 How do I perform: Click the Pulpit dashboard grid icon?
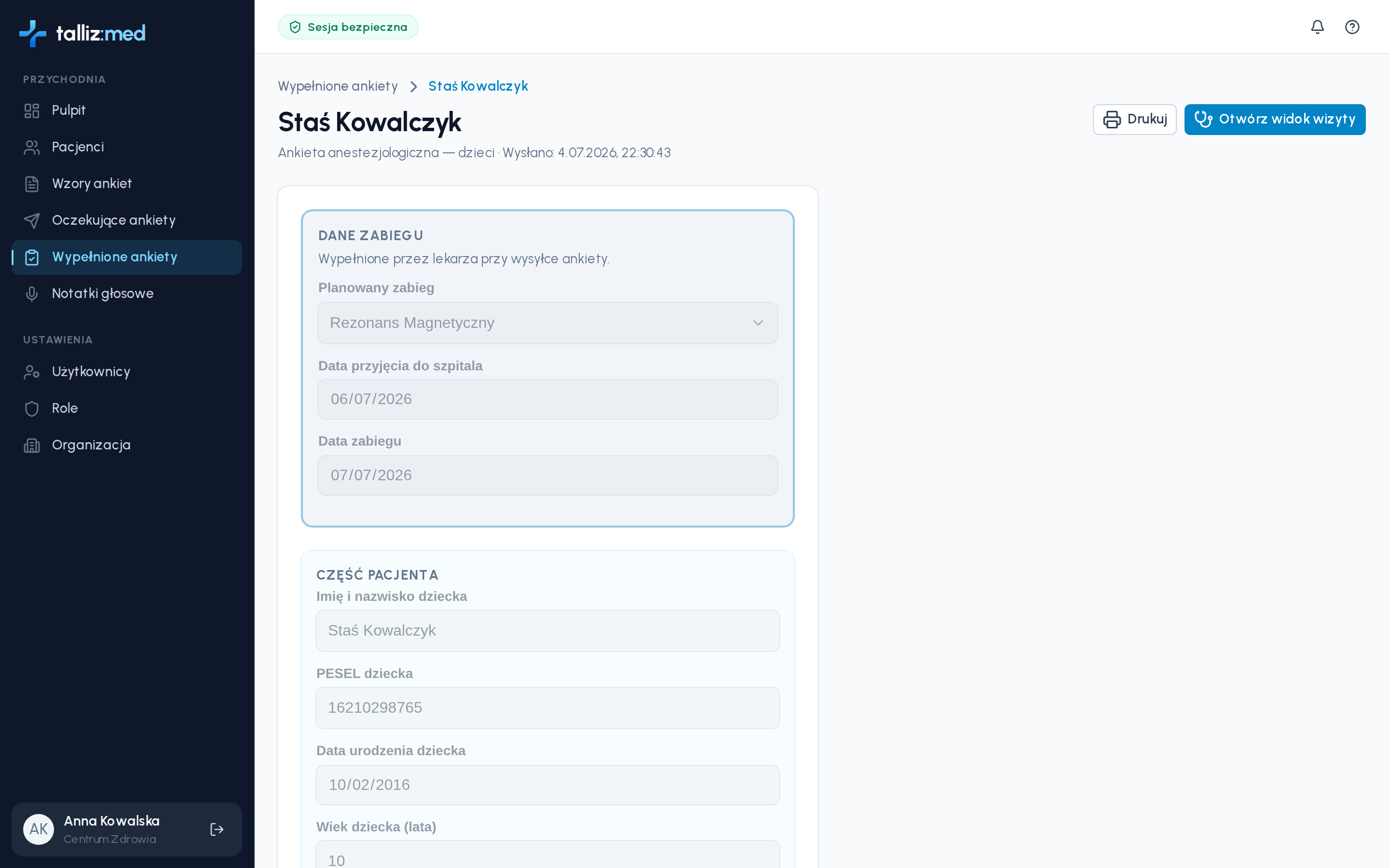(31, 110)
